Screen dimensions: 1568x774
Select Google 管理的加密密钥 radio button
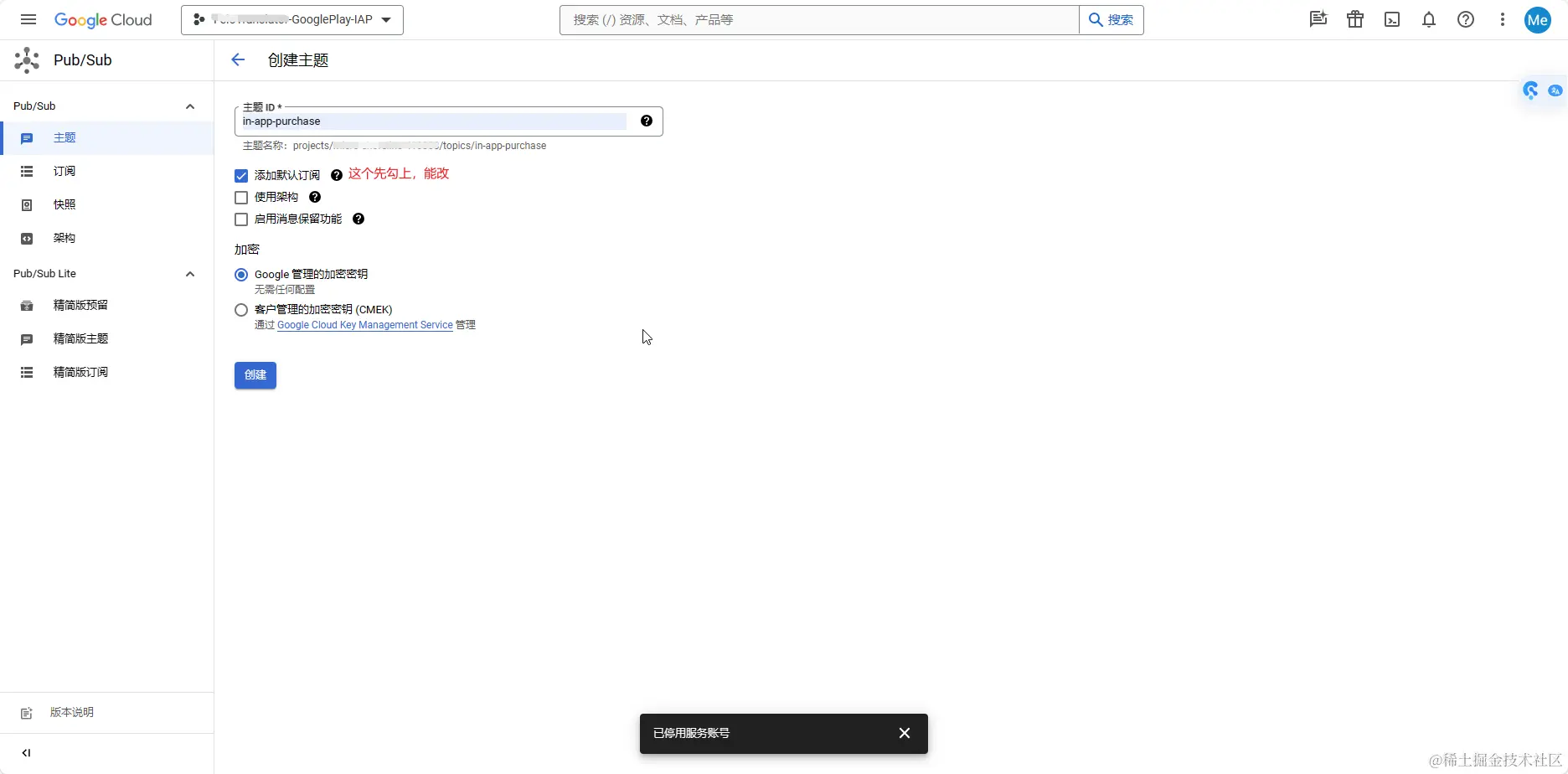coord(241,275)
